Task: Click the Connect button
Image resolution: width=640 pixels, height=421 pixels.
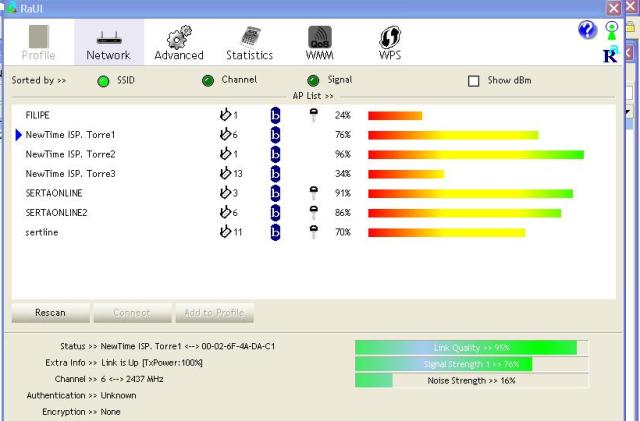Action: [x=132, y=313]
